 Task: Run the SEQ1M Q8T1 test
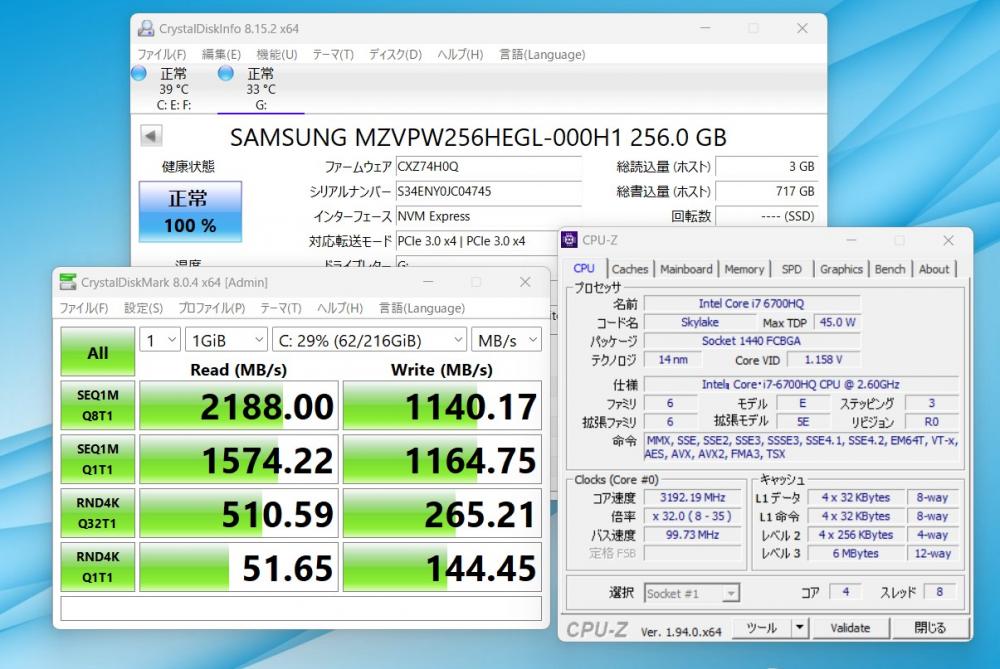(98, 406)
